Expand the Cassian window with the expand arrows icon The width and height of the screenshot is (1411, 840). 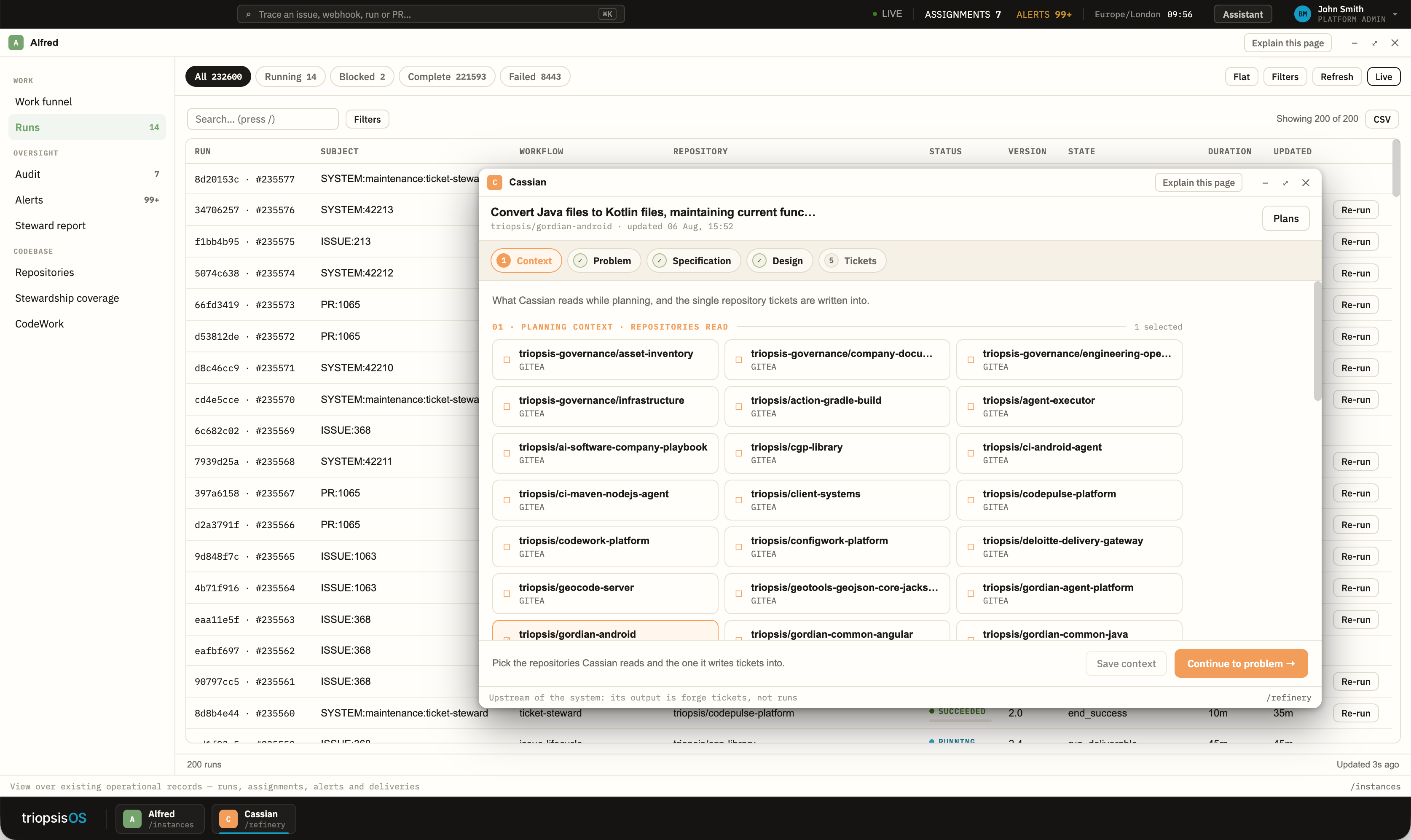tap(1285, 183)
